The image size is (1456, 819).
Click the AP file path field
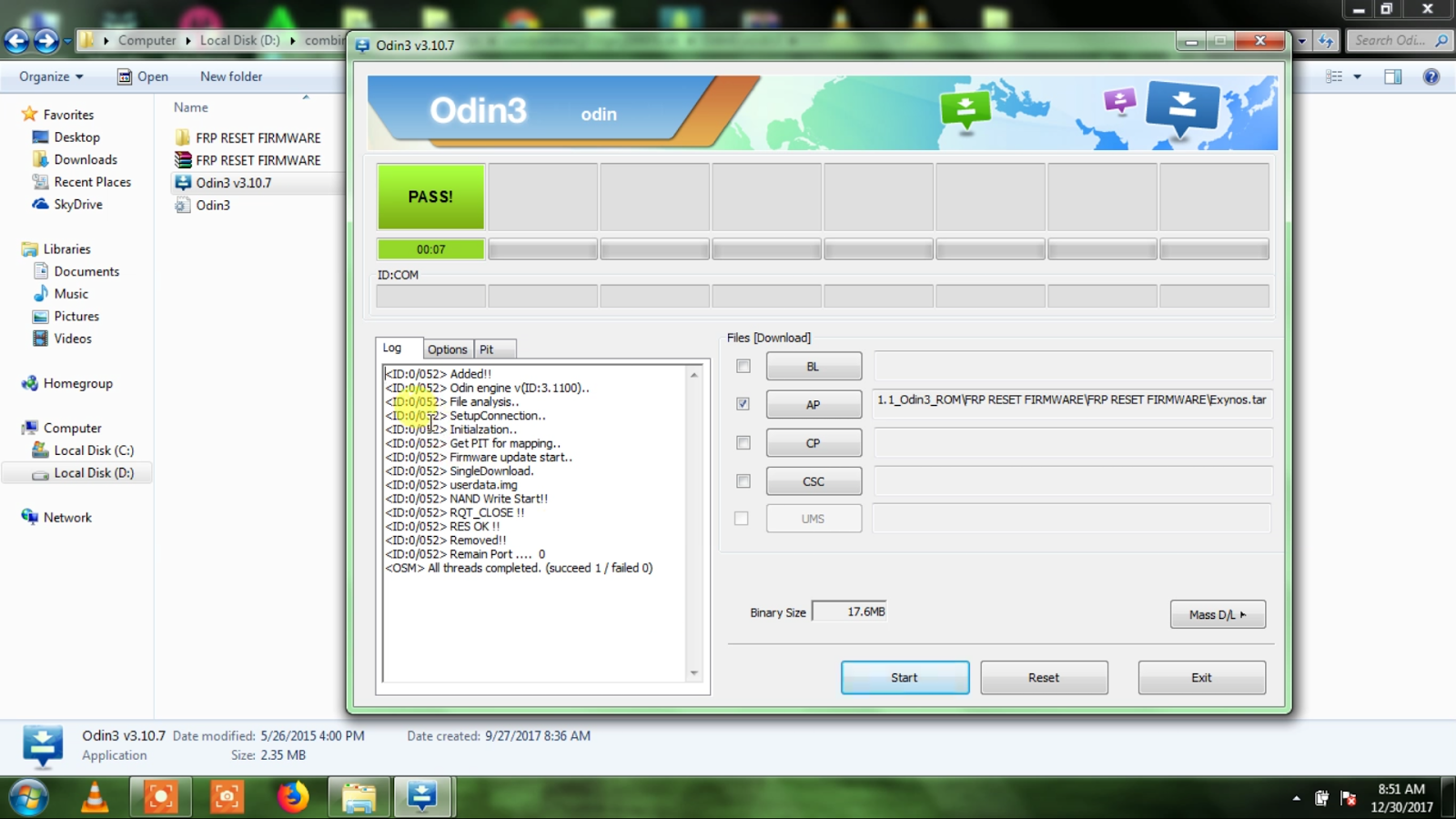[x=1072, y=404]
